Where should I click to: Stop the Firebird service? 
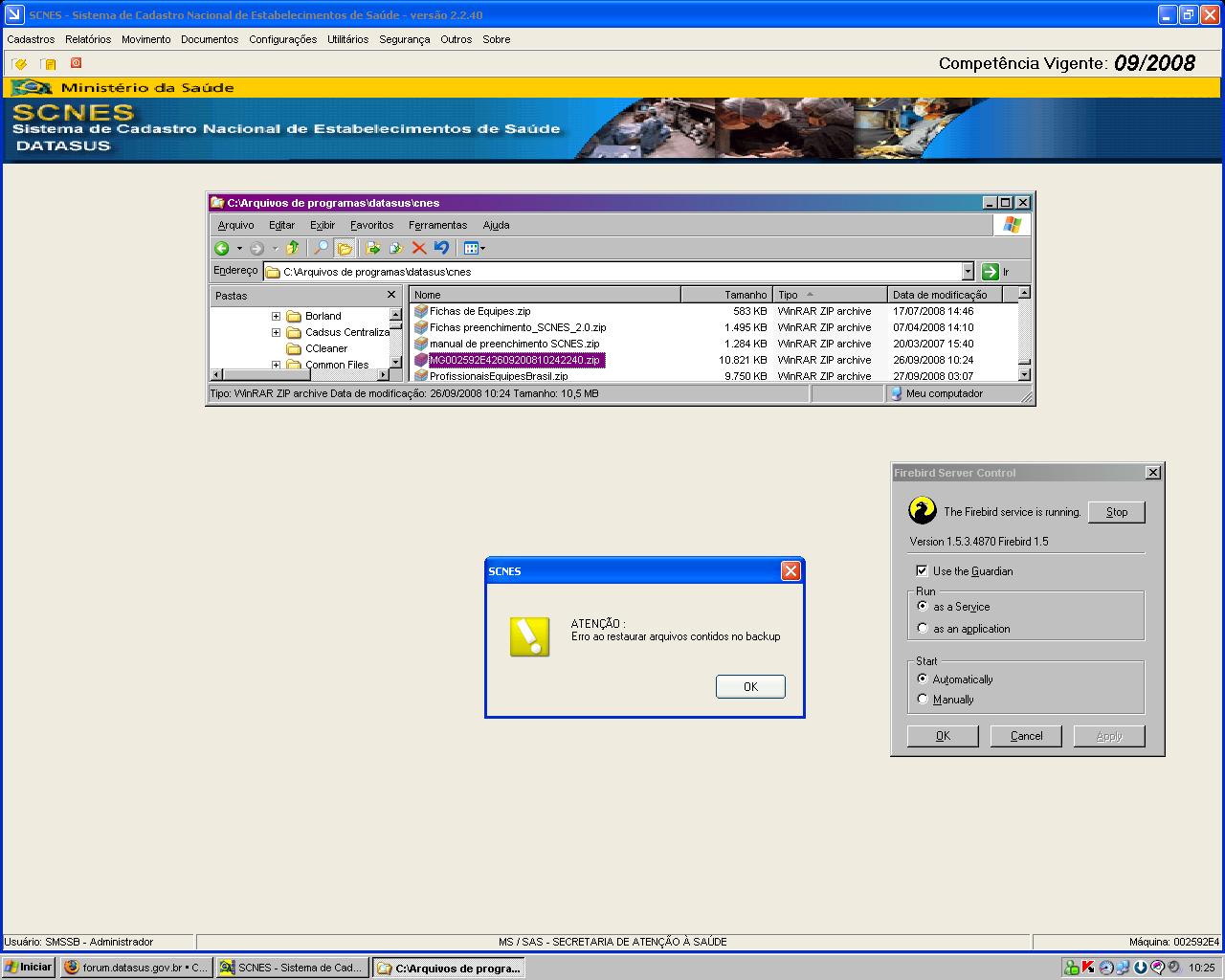1117,512
